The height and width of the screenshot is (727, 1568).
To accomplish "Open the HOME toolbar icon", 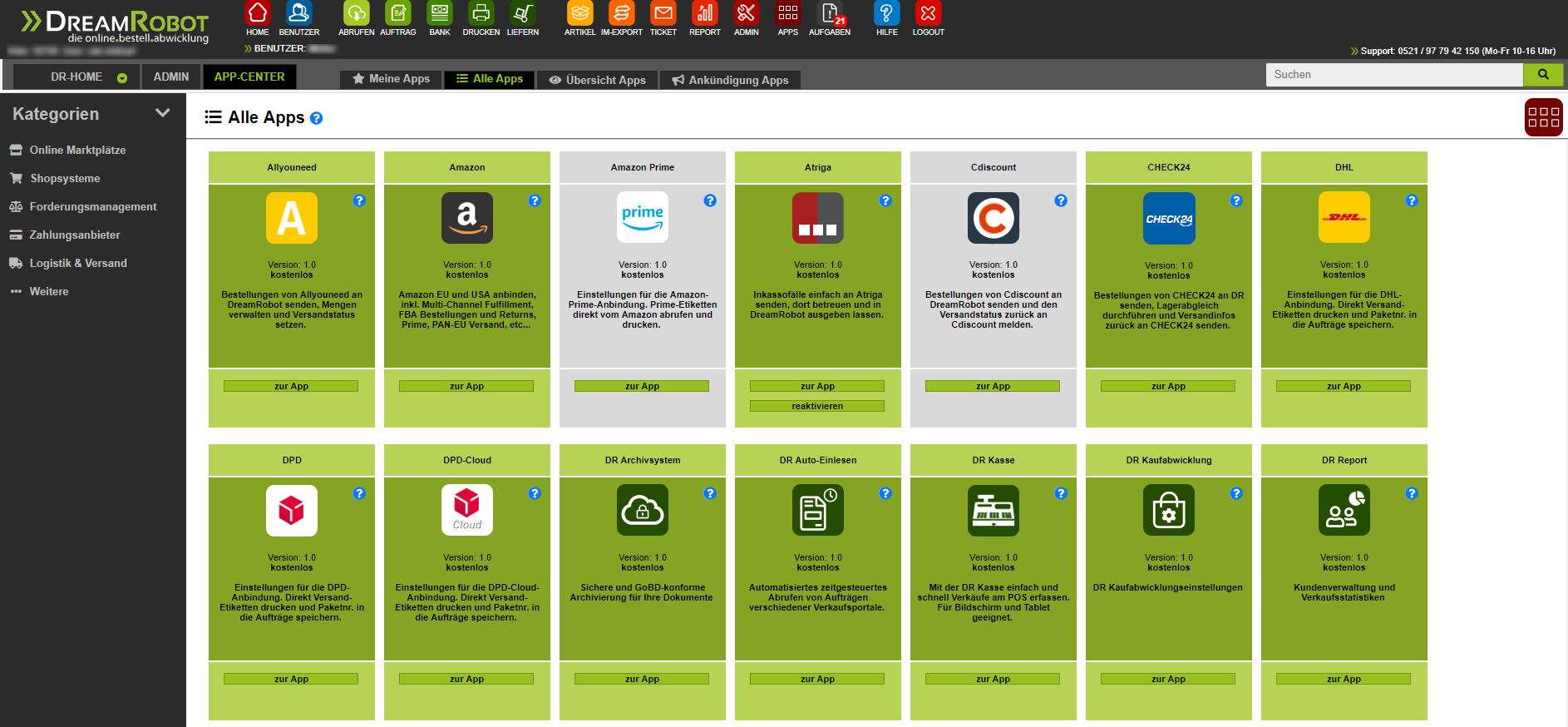I will coord(258,12).
